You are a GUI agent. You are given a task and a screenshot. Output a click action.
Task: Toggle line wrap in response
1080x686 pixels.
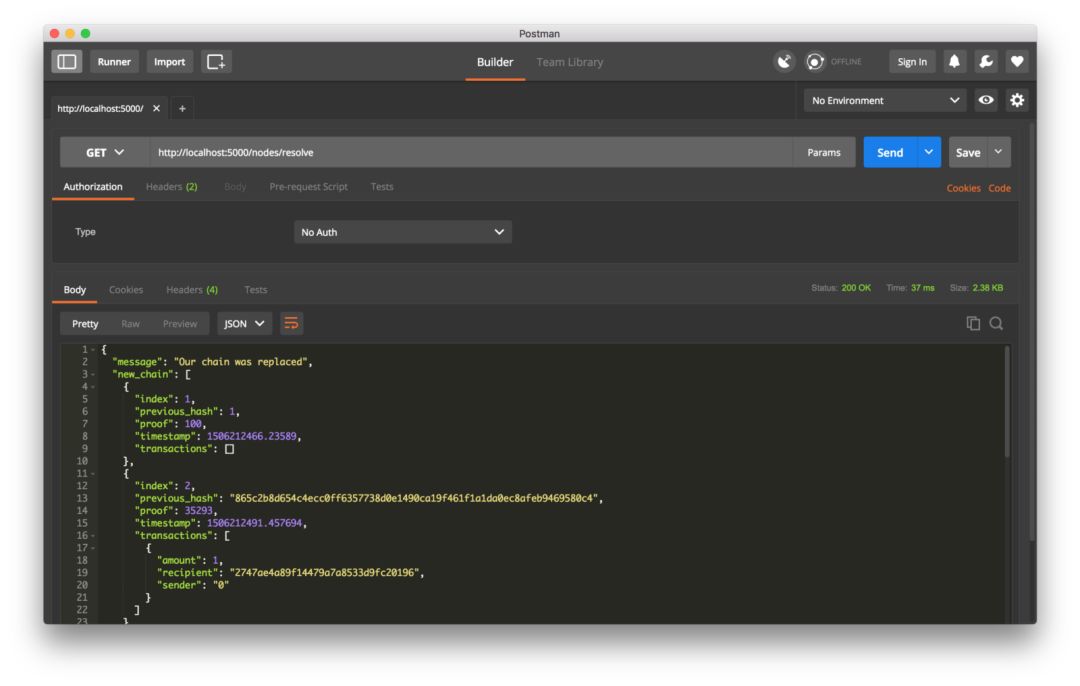(291, 323)
